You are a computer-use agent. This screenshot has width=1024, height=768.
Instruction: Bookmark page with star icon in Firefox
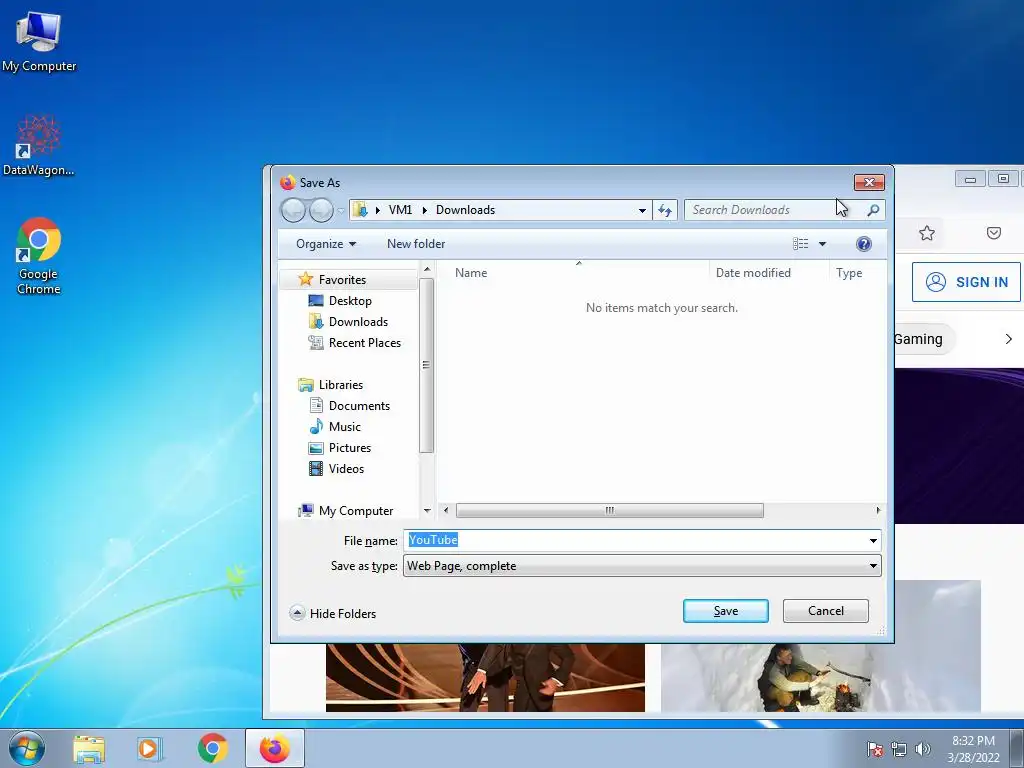point(927,233)
